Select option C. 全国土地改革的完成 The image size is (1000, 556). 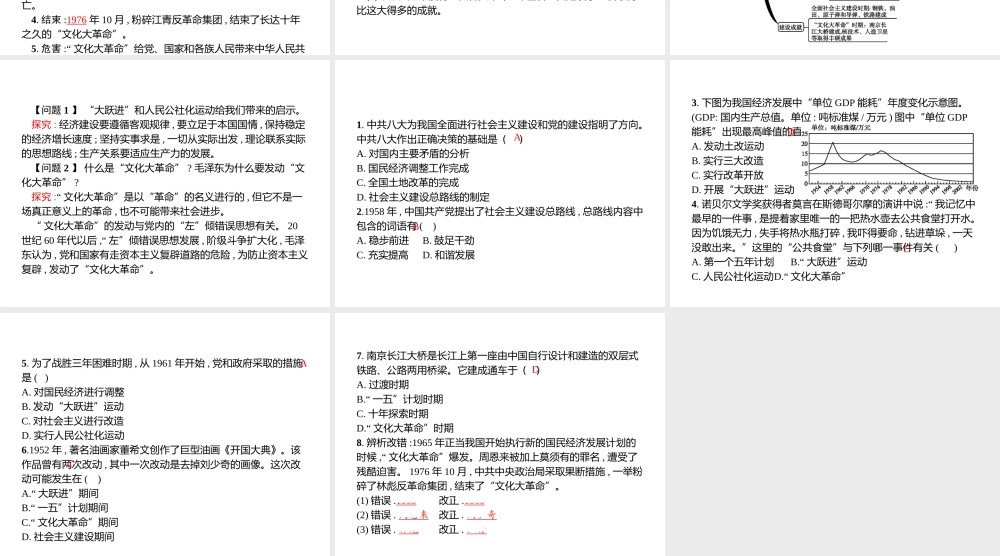[x=408, y=182]
